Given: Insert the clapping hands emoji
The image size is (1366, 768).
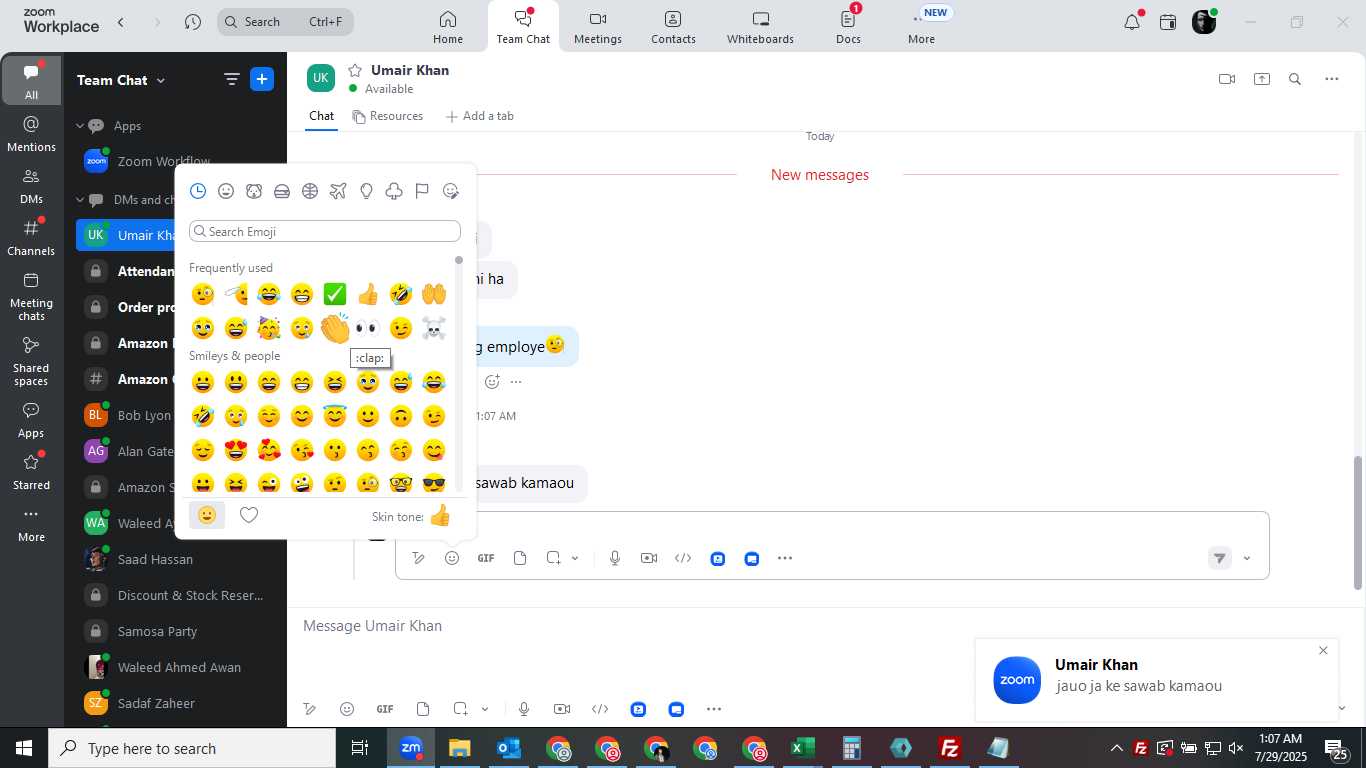Looking at the screenshot, I should pyautogui.click(x=335, y=328).
